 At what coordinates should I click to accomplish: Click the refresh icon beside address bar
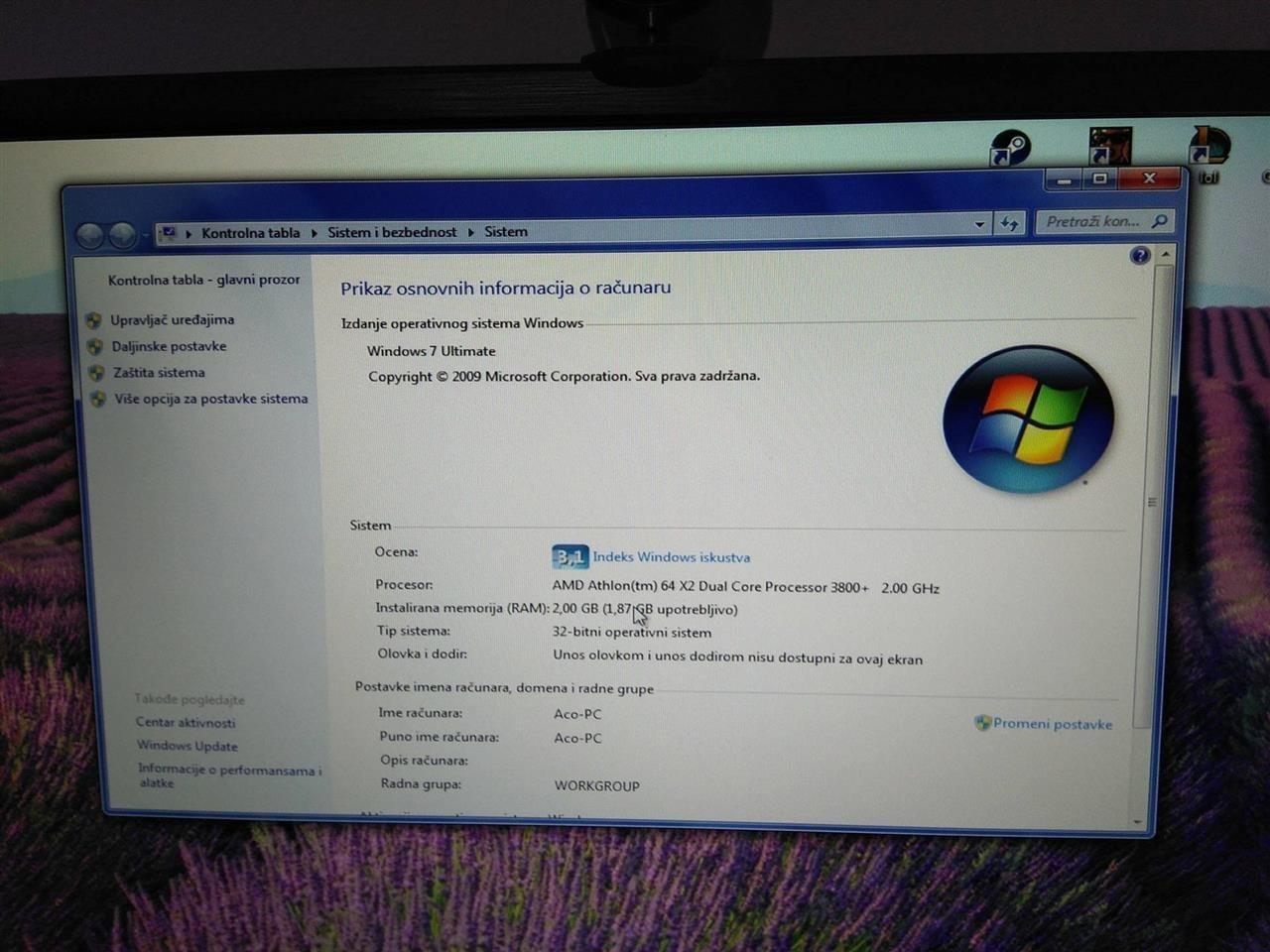(1009, 223)
